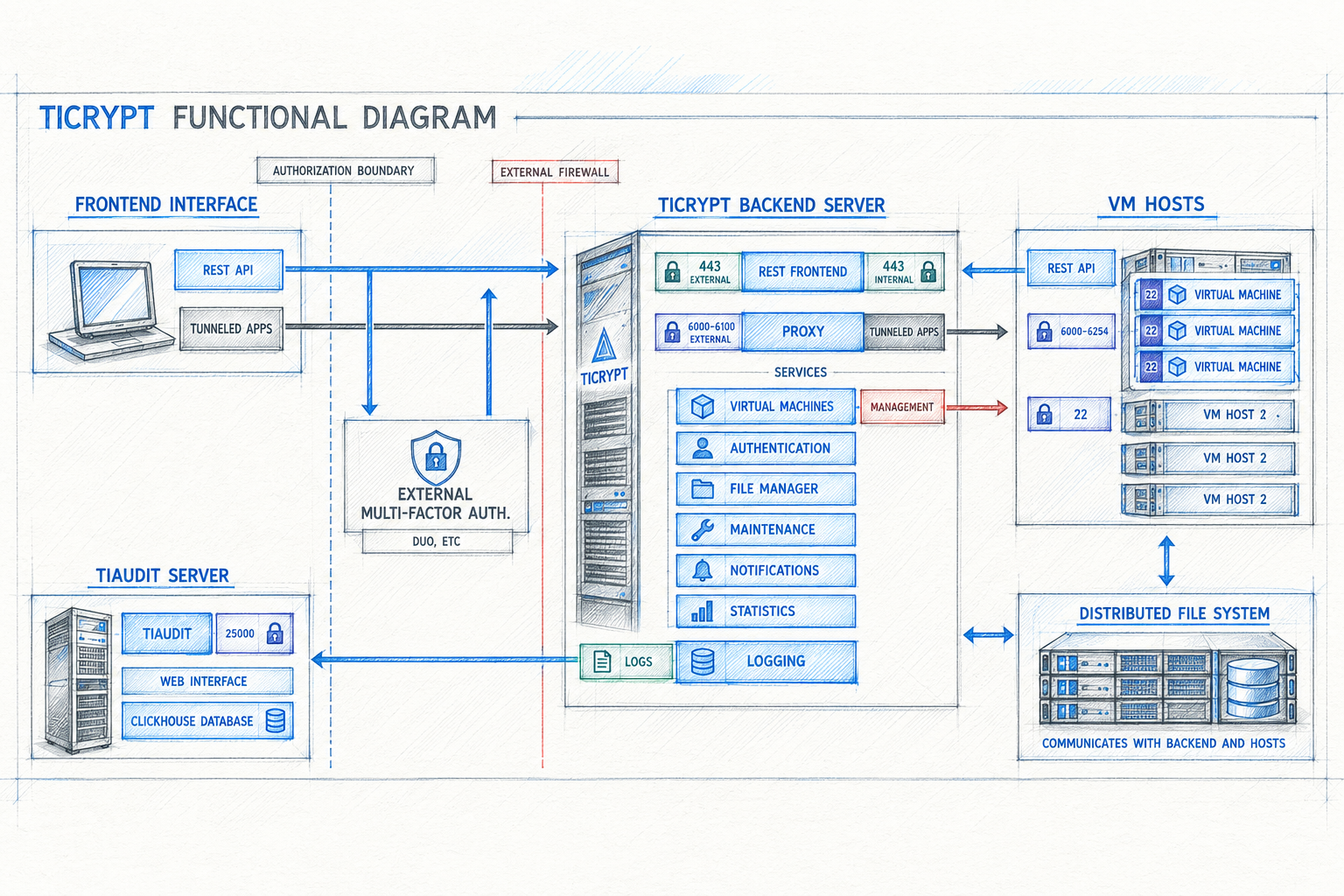Click the Distributed File System heading
This screenshot has height=896, width=1344.
[x=1174, y=613]
